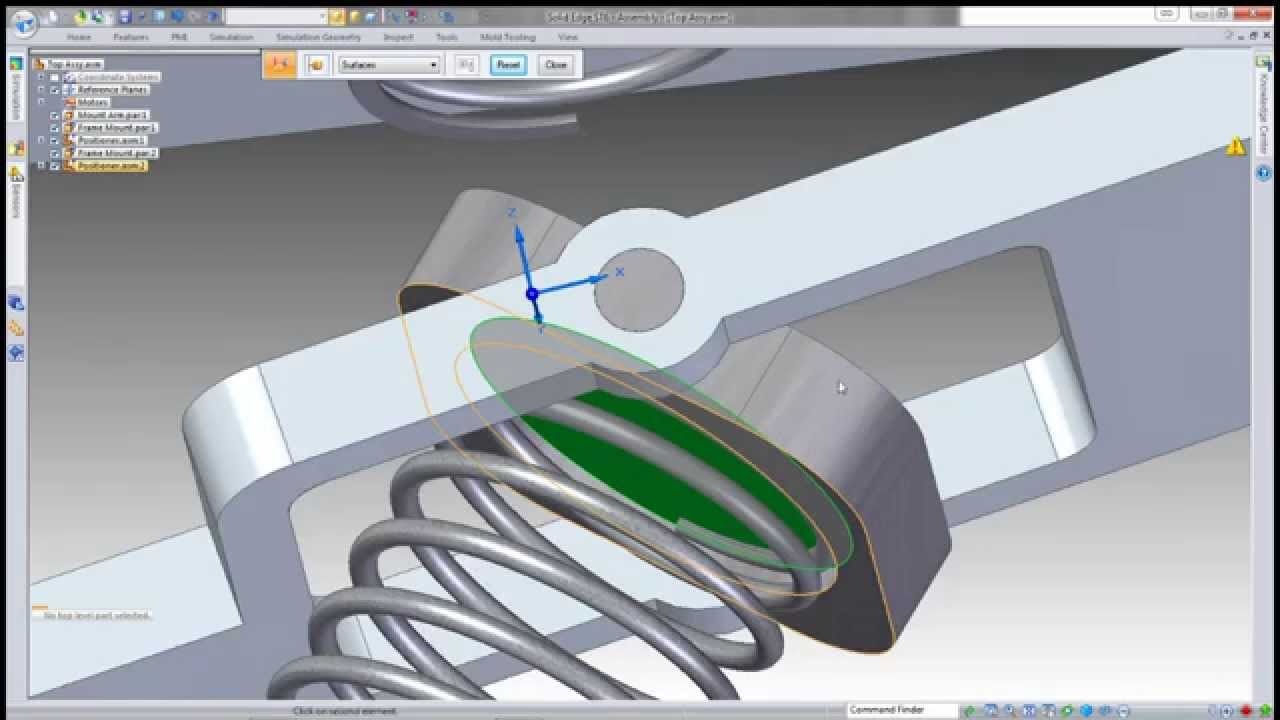Click the Top Assy.asm assembly icon
Screen dimensions: 1280x720
point(40,64)
